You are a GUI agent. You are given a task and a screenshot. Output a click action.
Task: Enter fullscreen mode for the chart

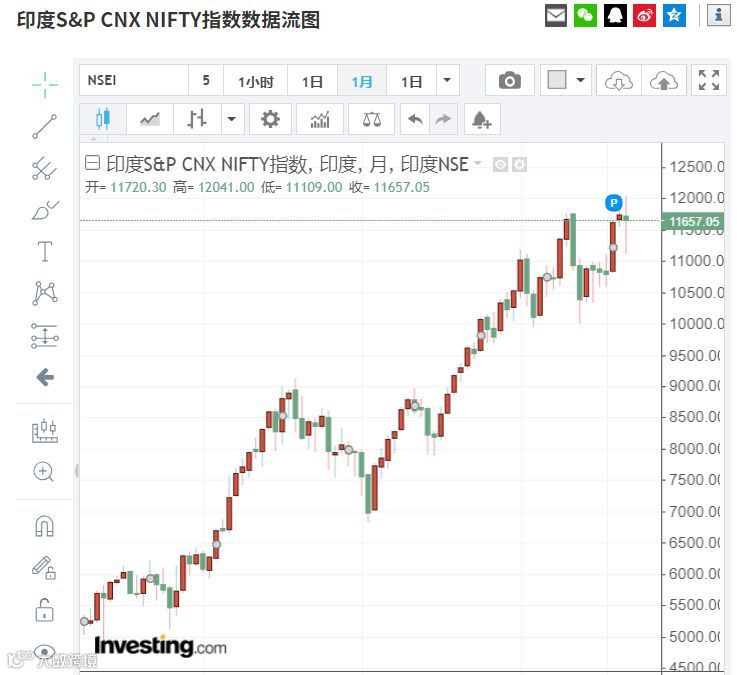[x=709, y=80]
